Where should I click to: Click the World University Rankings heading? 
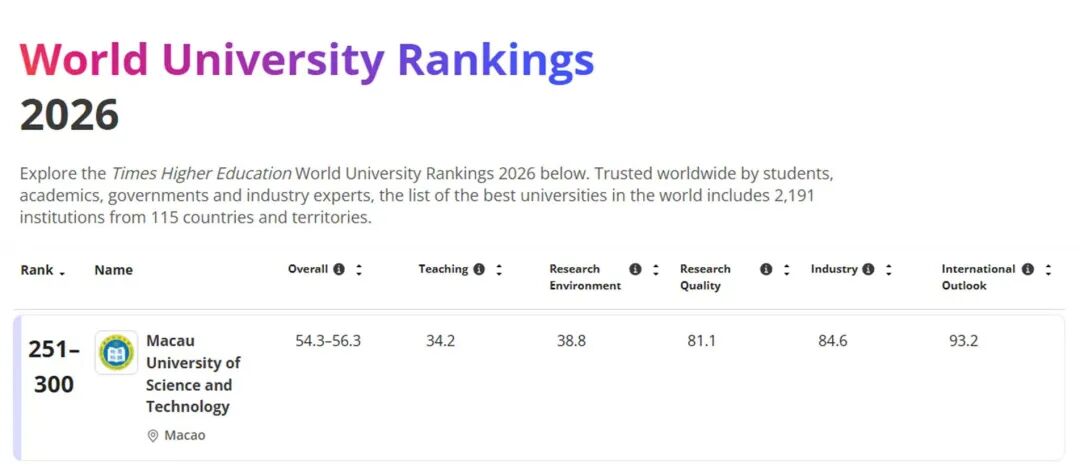pyautogui.click(x=307, y=61)
